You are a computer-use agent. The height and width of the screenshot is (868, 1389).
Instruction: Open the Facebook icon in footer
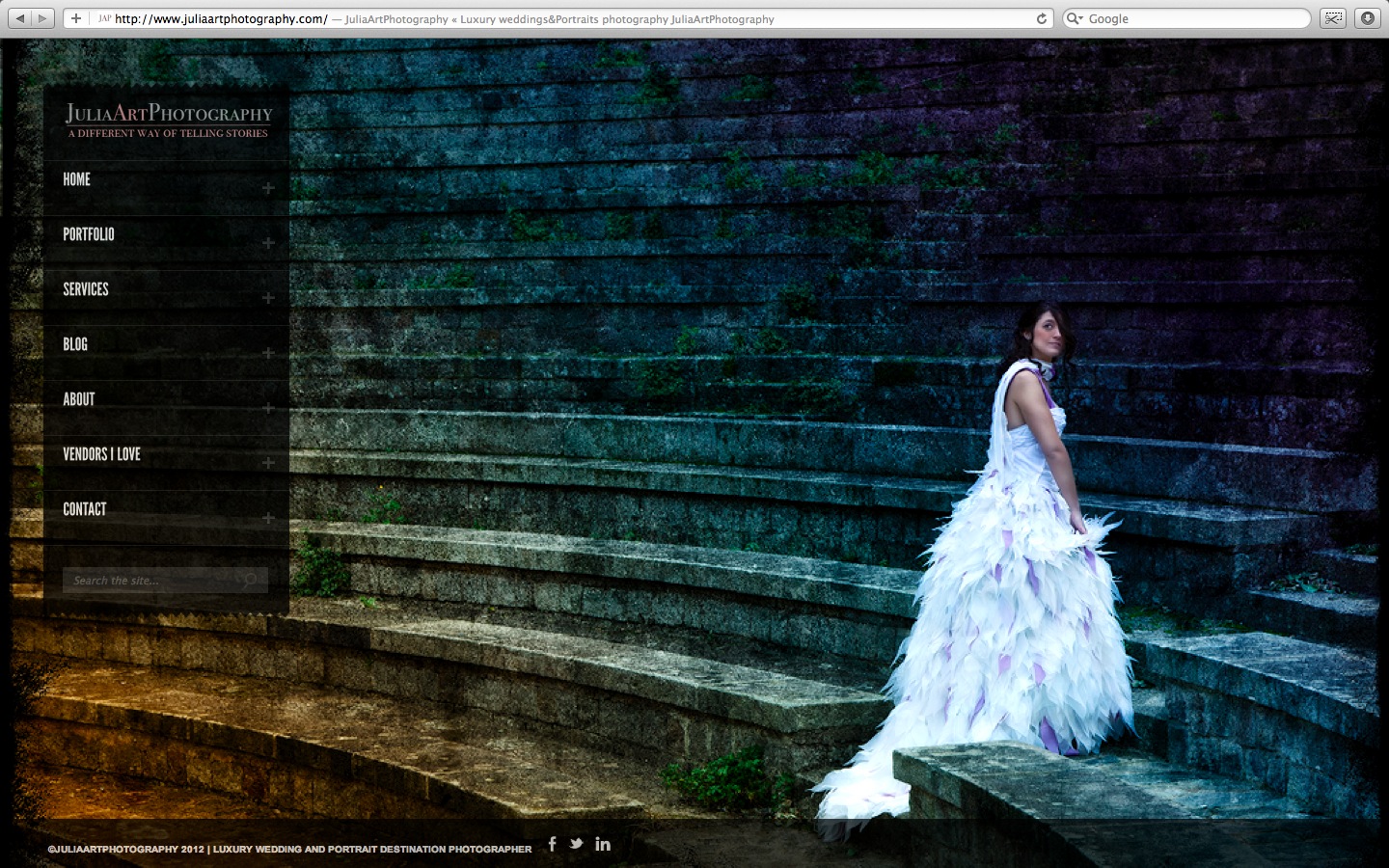tap(553, 844)
